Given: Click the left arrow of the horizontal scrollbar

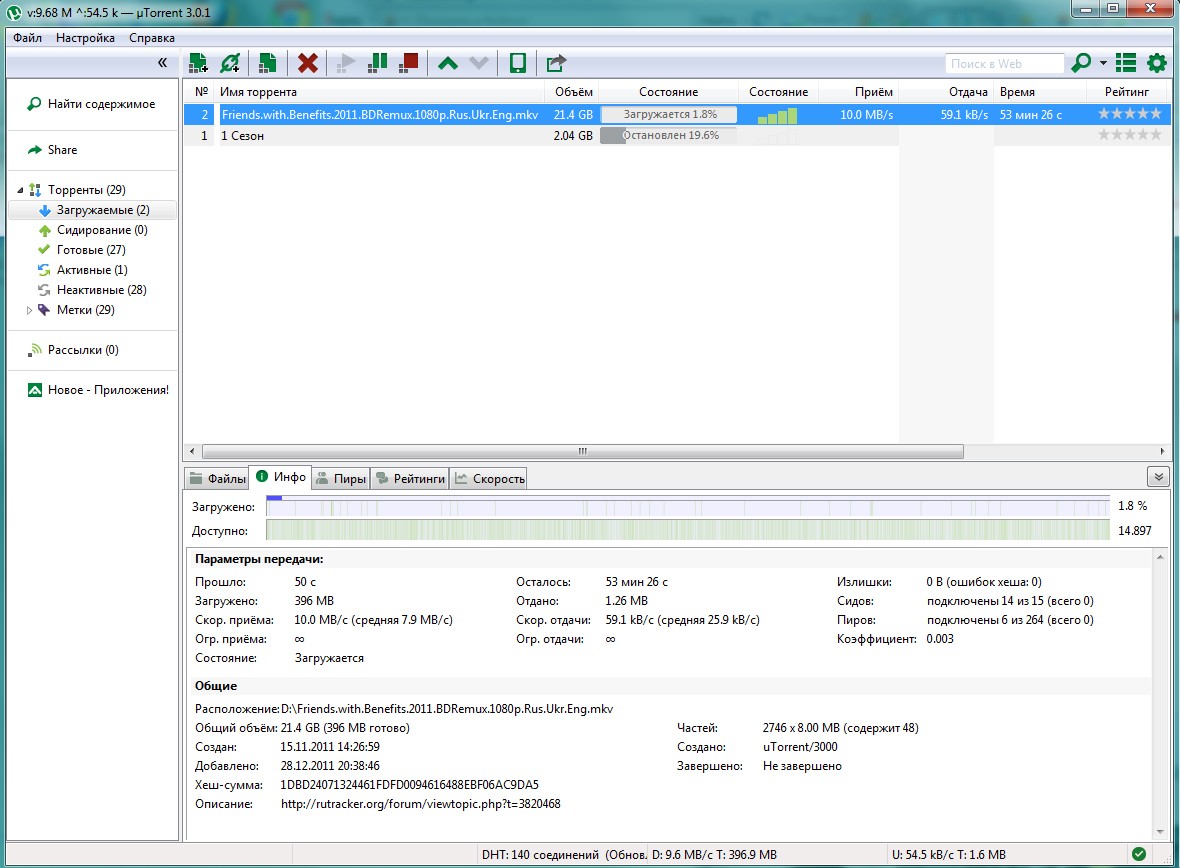Looking at the screenshot, I should (192, 452).
